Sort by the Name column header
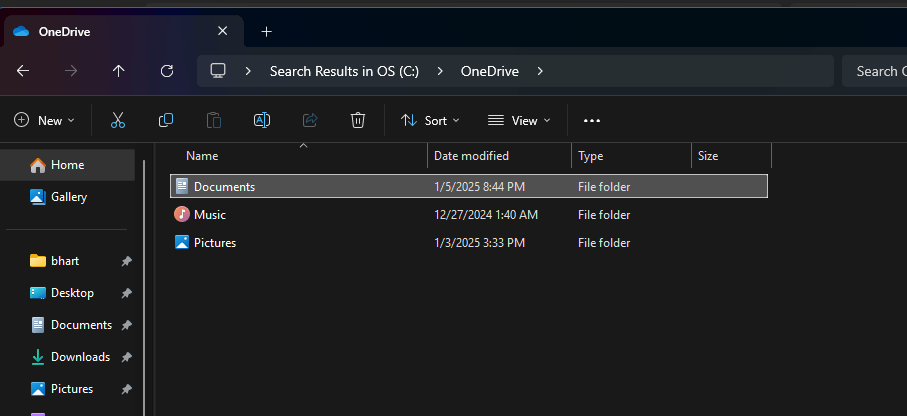The image size is (907, 416). pyautogui.click(x=298, y=156)
